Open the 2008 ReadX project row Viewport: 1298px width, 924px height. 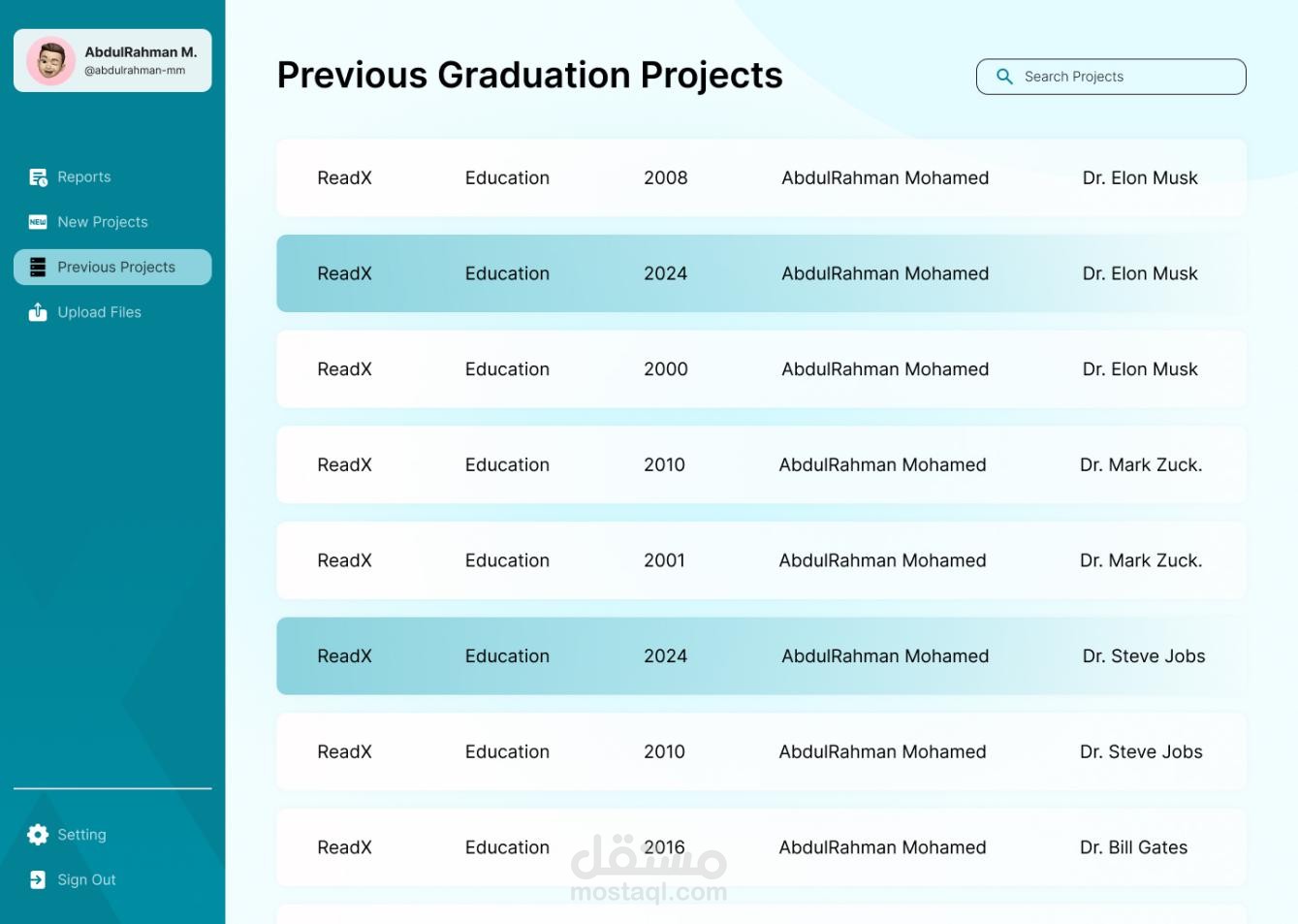[x=761, y=177]
